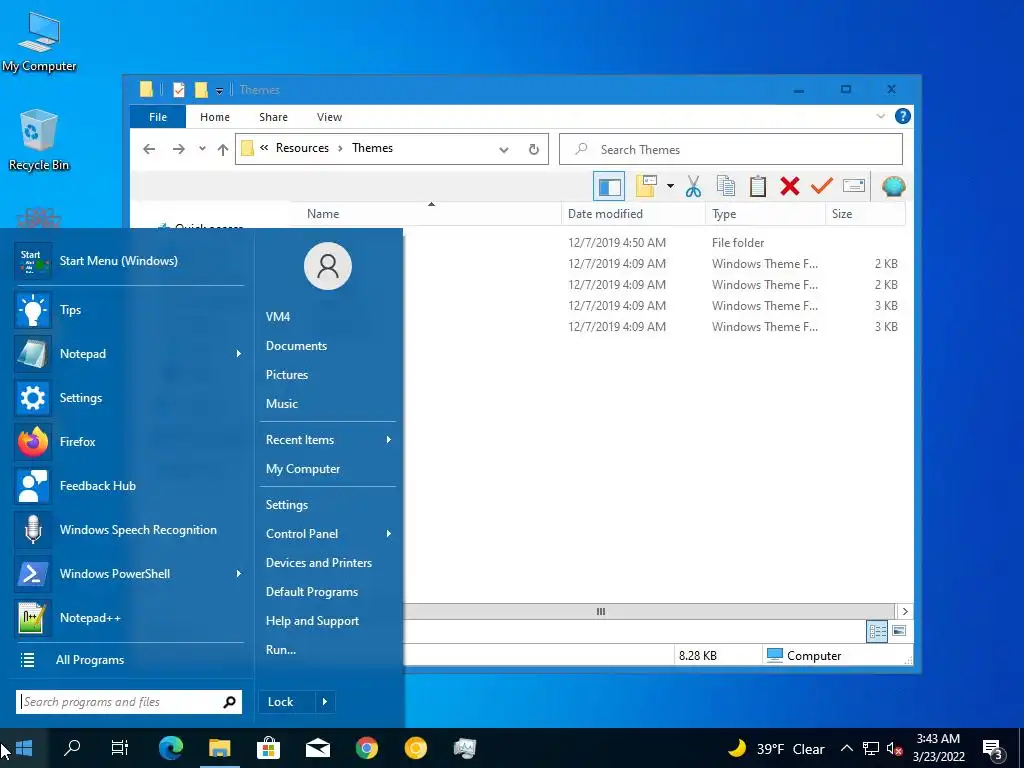Open Music from the start menu
Viewport: 1024px width, 768px height.
click(281, 404)
